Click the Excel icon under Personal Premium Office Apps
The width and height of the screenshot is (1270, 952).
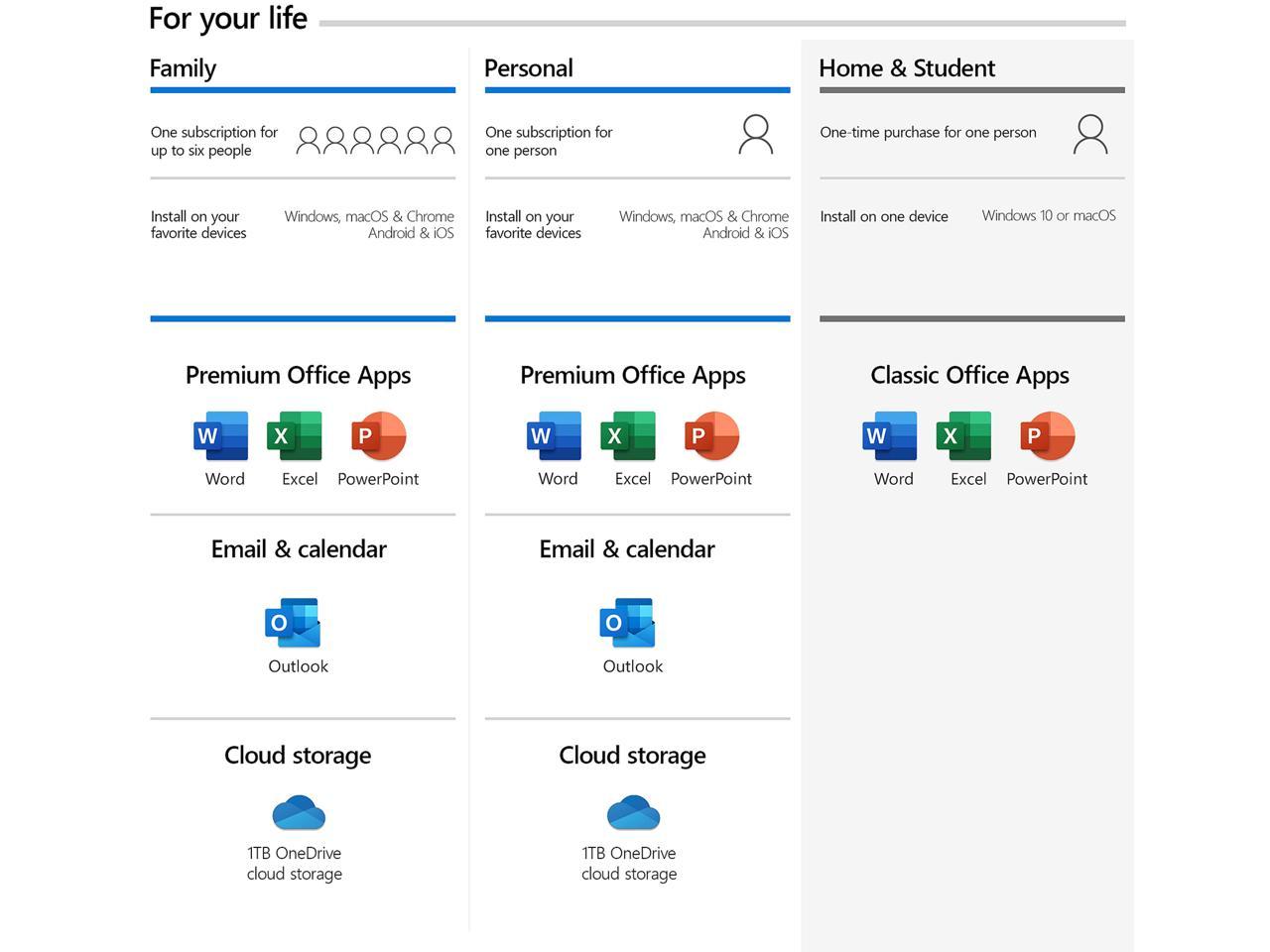click(632, 434)
